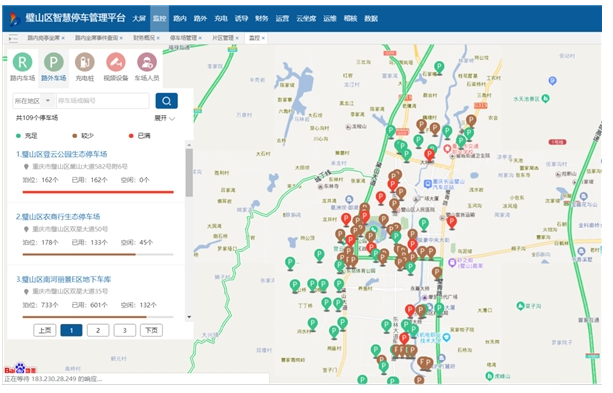Viewport: 613px width, 393px height.
Task: Select the 路内车场 R icon
Action: tap(22, 62)
